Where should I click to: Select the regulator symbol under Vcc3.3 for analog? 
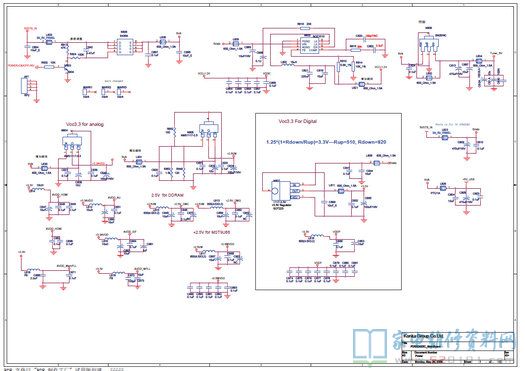pyautogui.click(x=71, y=142)
